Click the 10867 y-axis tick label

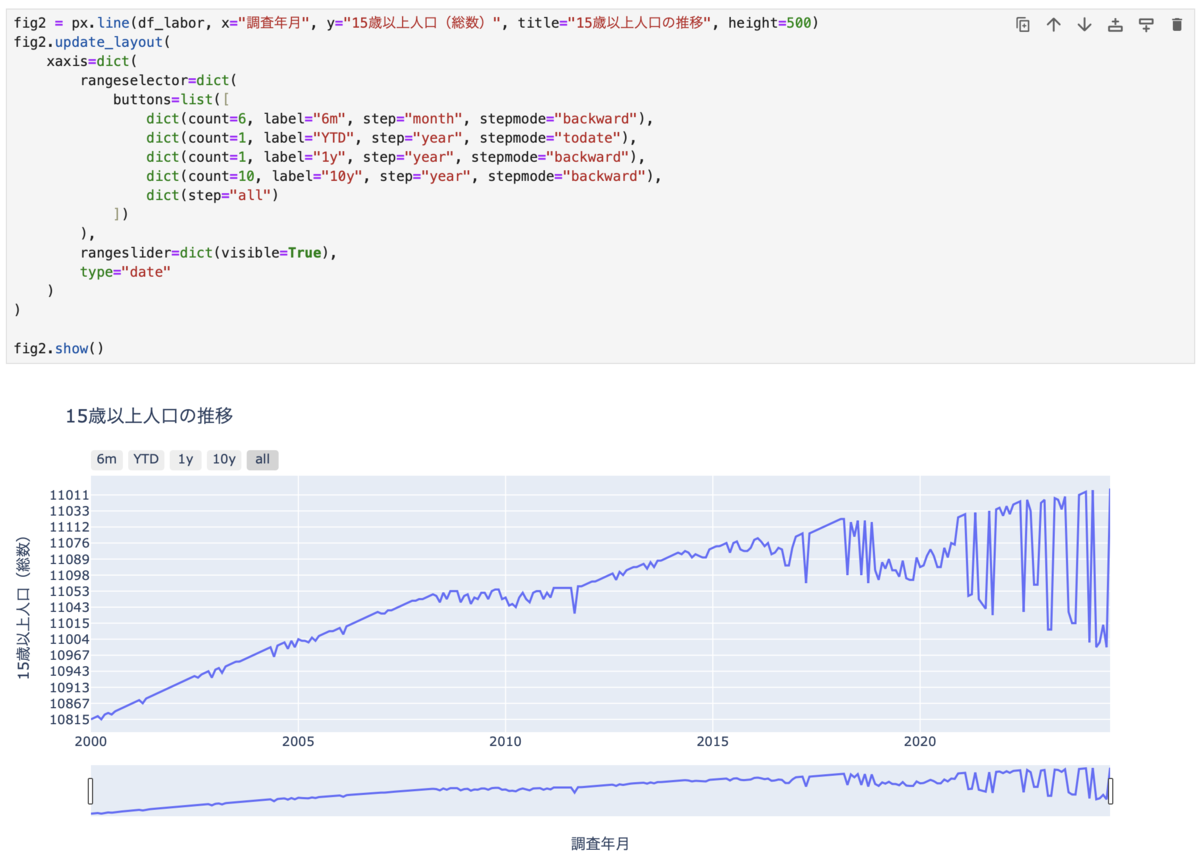(x=69, y=703)
